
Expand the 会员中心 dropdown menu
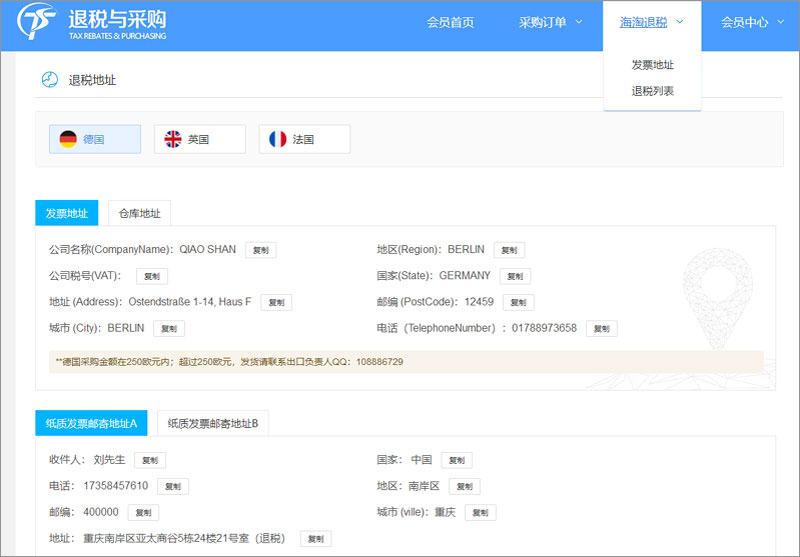(752, 23)
